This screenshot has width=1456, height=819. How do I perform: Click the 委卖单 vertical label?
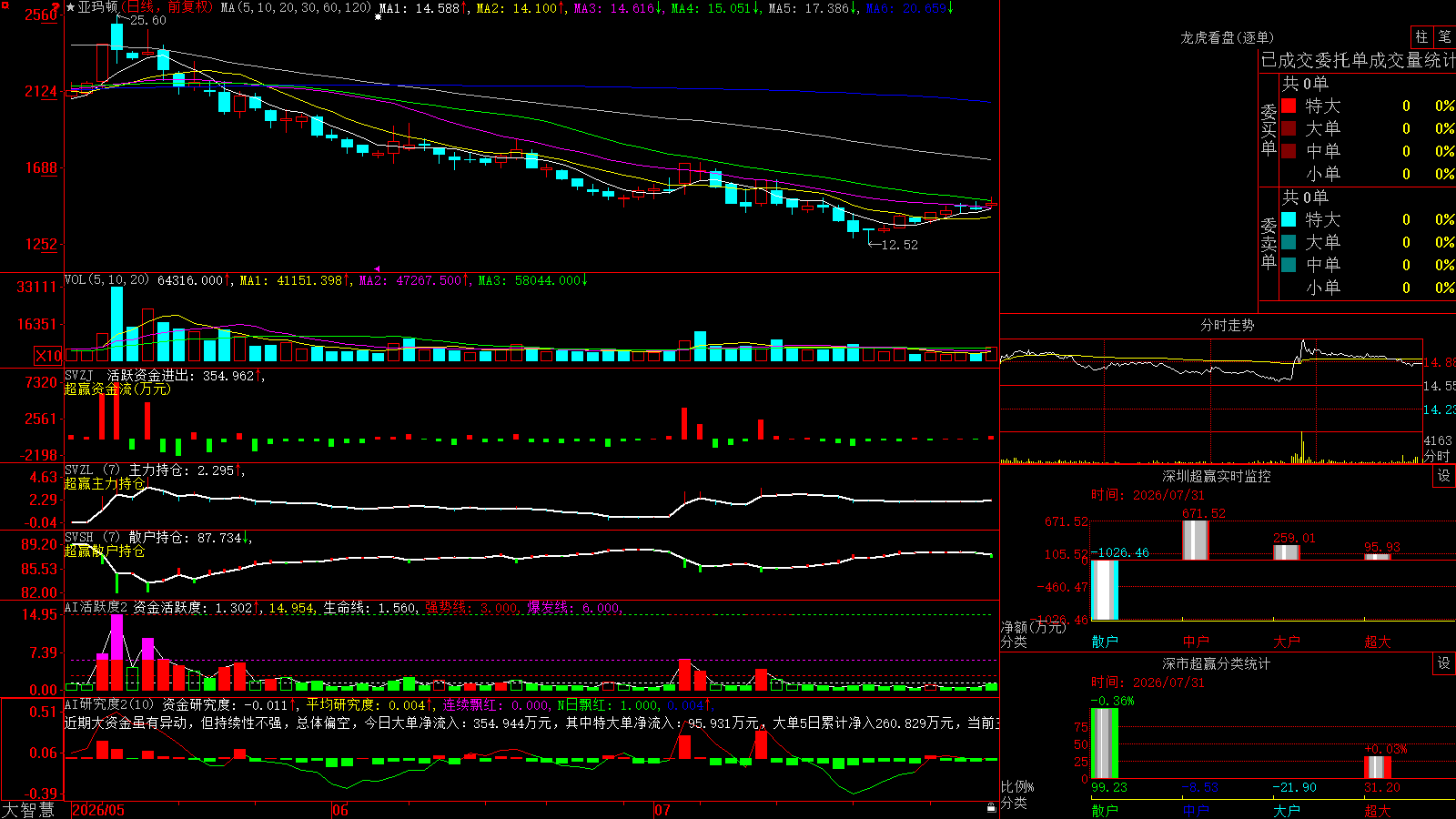point(1269,243)
